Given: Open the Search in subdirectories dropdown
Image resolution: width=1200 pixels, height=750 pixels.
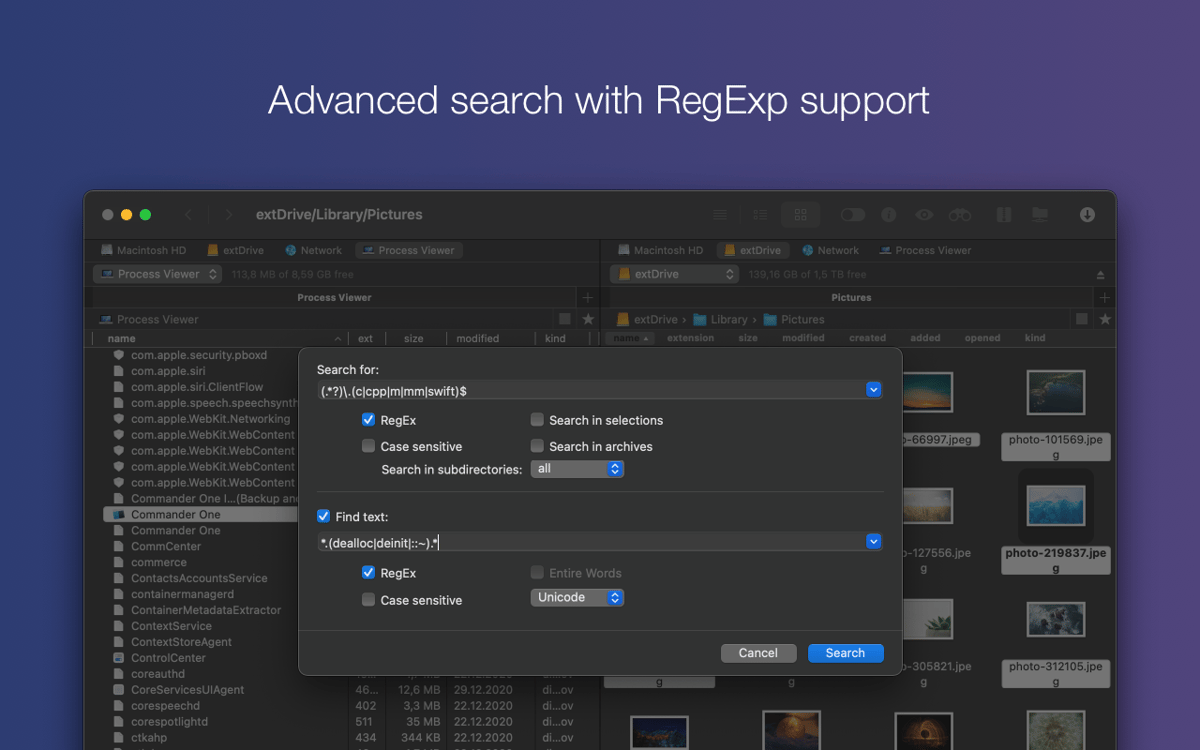Looking at the screenshot, I should [577, 468].
